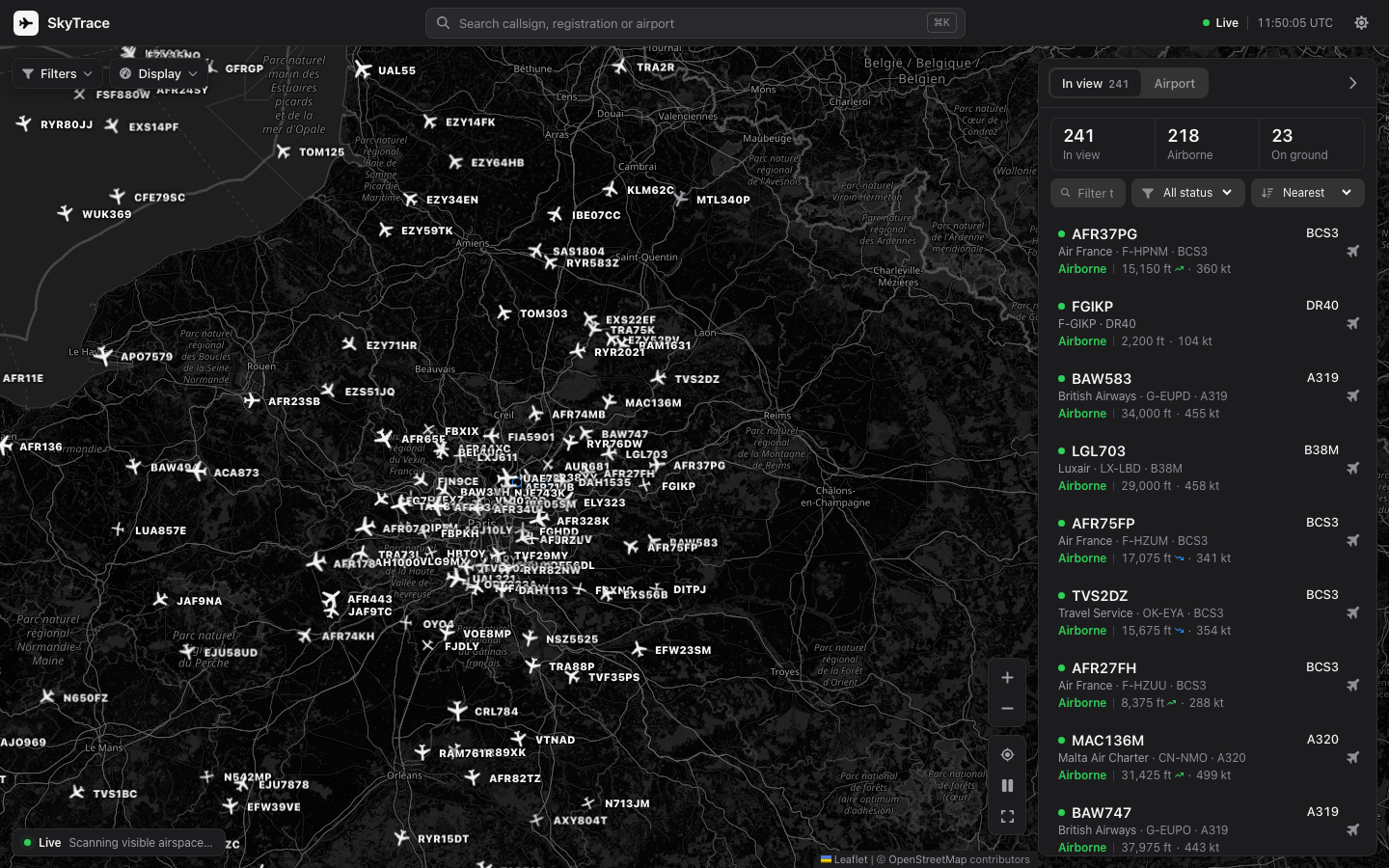Track the BAW583 flight with its plane icon
Screen dimensions: 1389x868
[x=1352, y=396]
